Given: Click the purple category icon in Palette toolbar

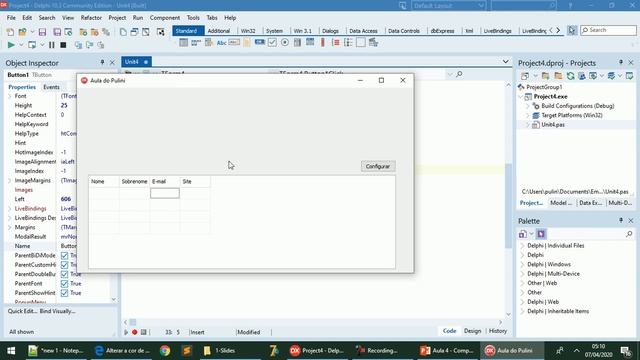Looking at the screenshot, I should [x=541, y=234].
